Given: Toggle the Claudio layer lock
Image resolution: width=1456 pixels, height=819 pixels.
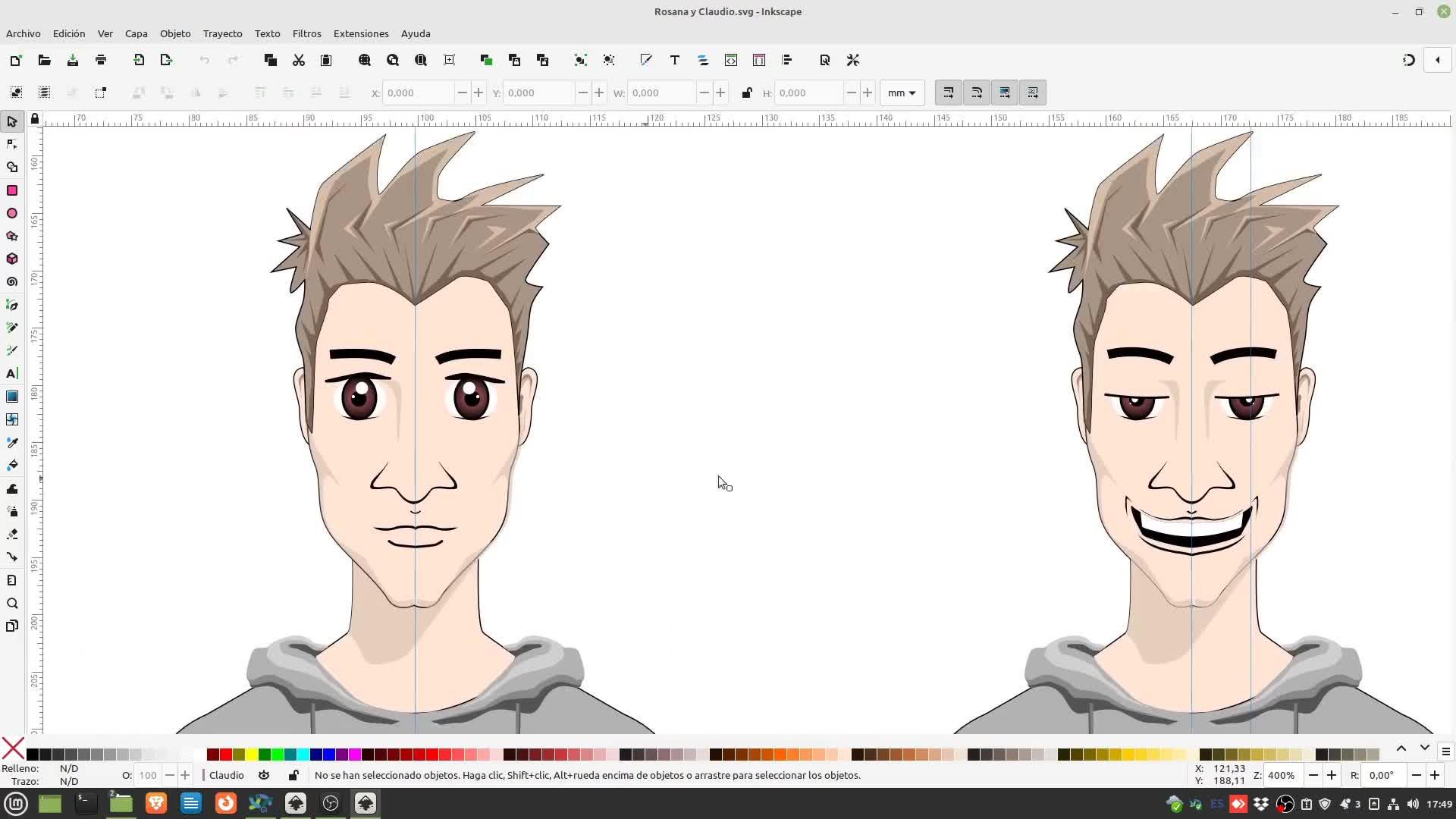Looking at the screenshot, I should point(293,775).
